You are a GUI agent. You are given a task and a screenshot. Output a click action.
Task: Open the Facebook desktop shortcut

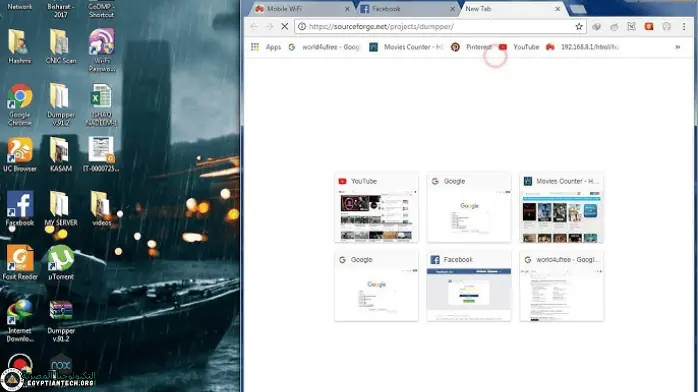[20, 208]
